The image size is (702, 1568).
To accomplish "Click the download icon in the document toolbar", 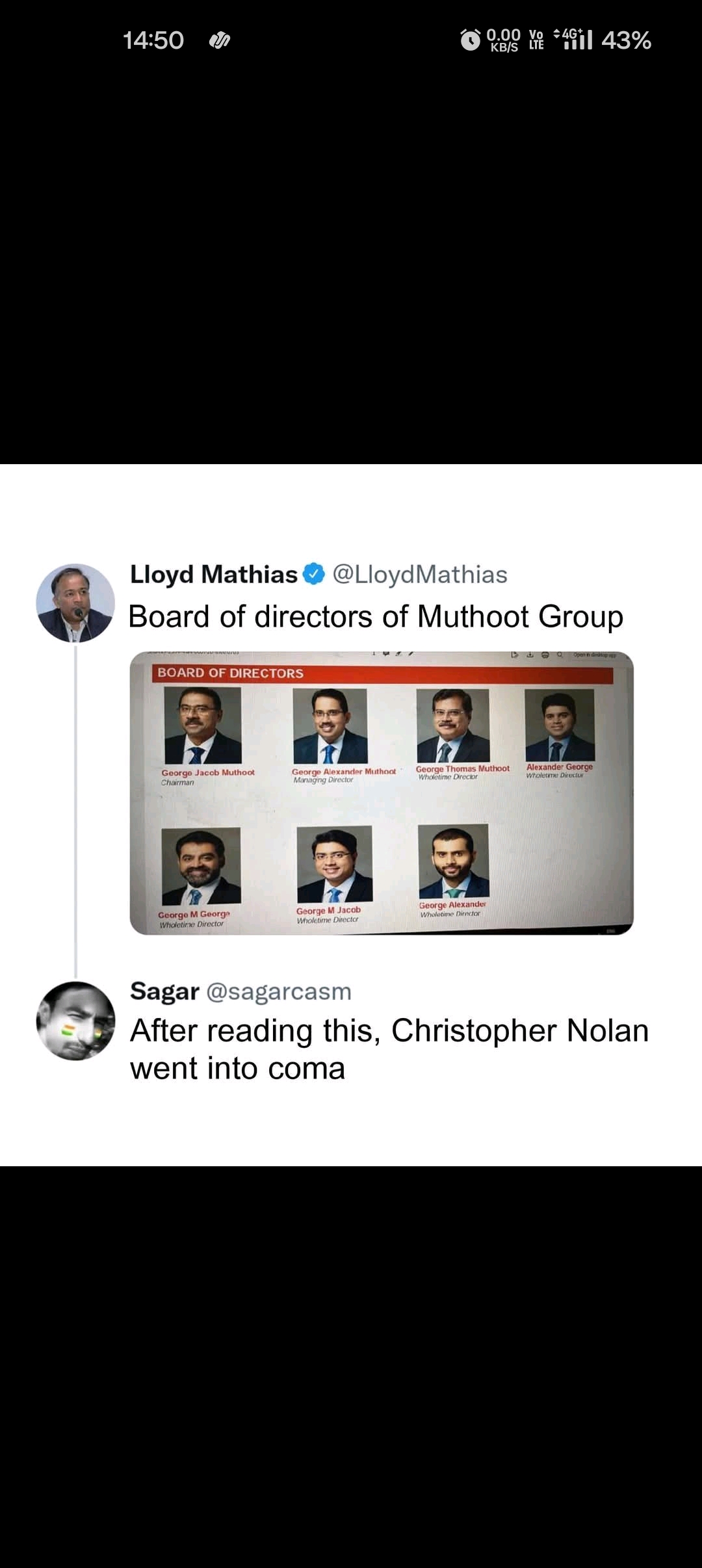I will click(x=530, y=655).
